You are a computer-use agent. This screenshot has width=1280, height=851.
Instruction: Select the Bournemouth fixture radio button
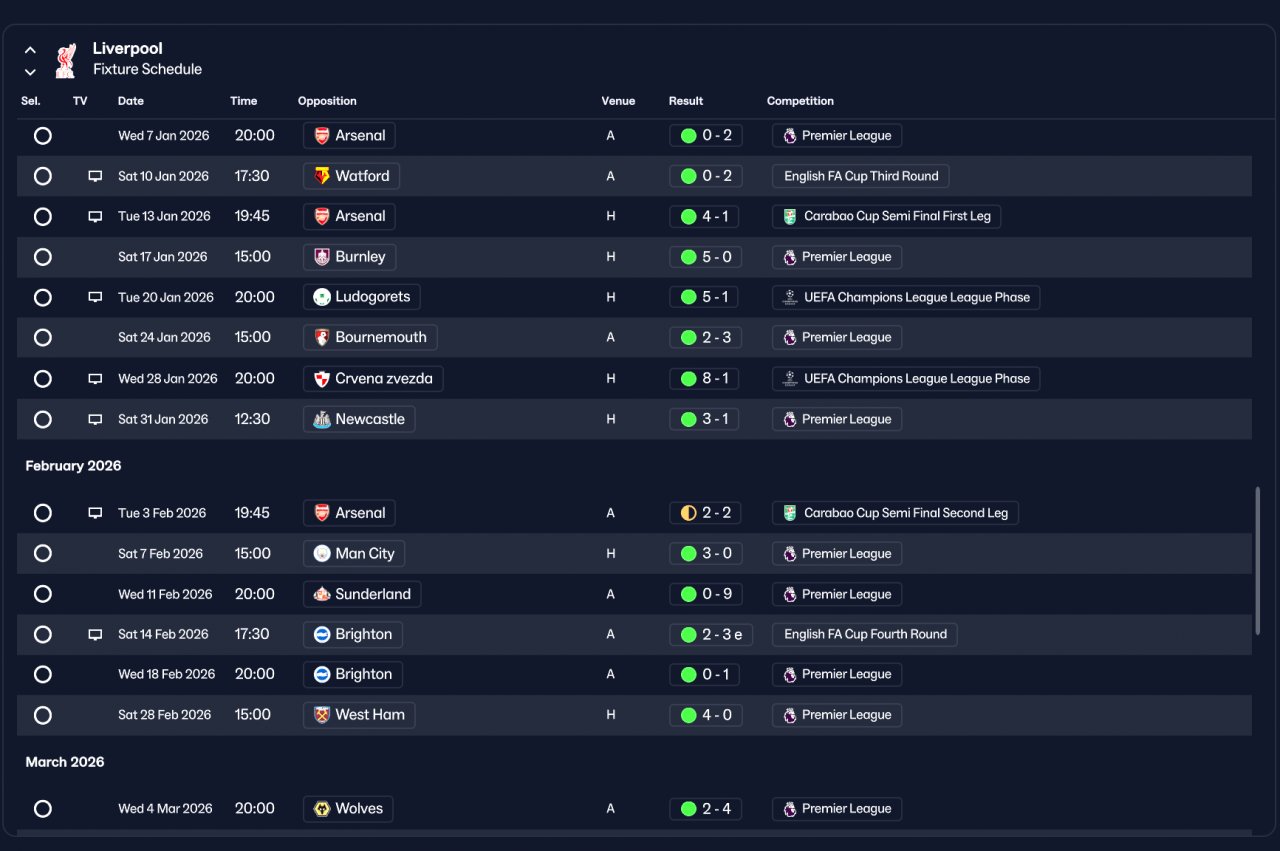coord(43,337)
